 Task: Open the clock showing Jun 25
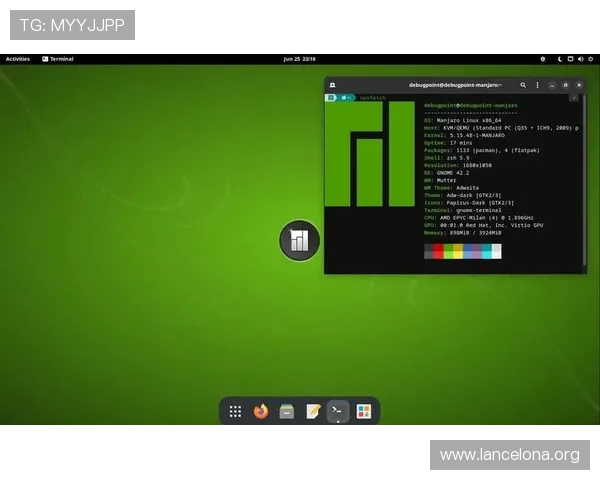coord(299,59)
